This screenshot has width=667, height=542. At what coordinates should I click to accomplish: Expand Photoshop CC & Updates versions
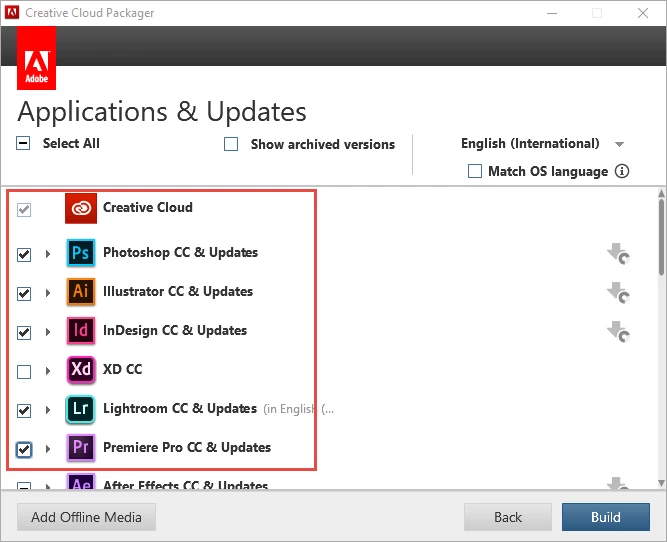point(48,254)
